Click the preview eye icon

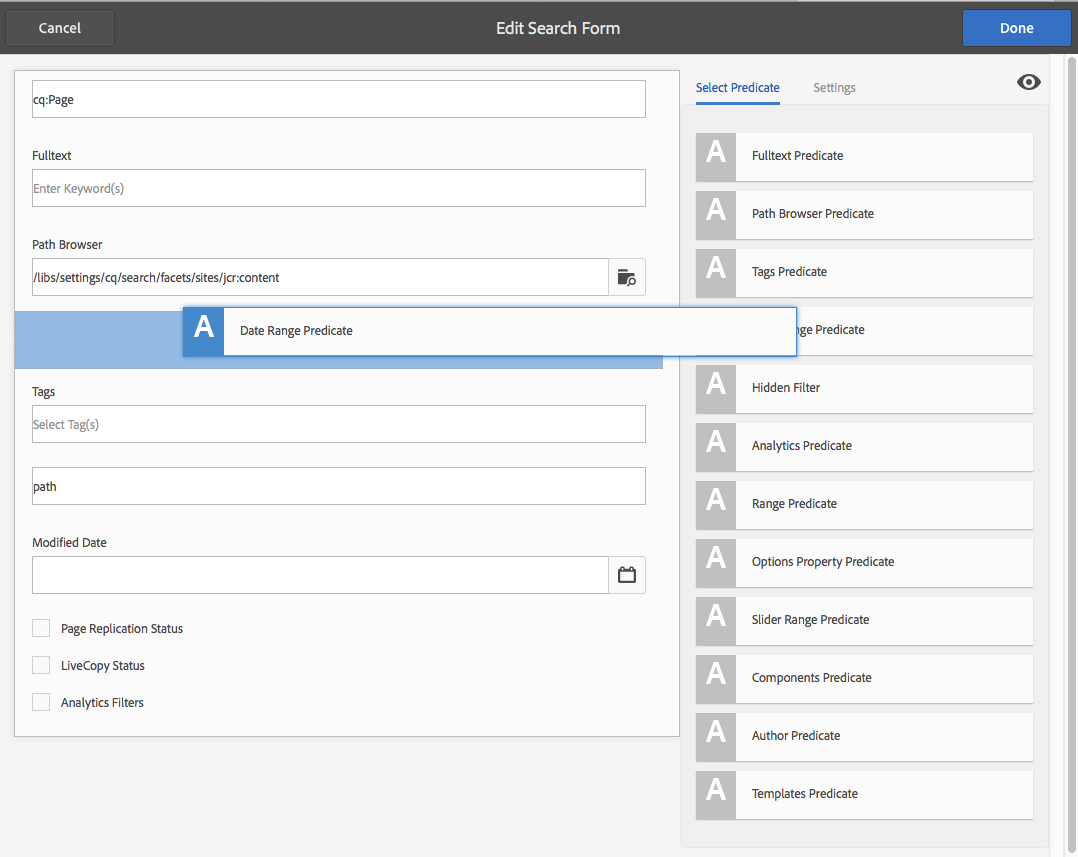[x=1028, y=82]
